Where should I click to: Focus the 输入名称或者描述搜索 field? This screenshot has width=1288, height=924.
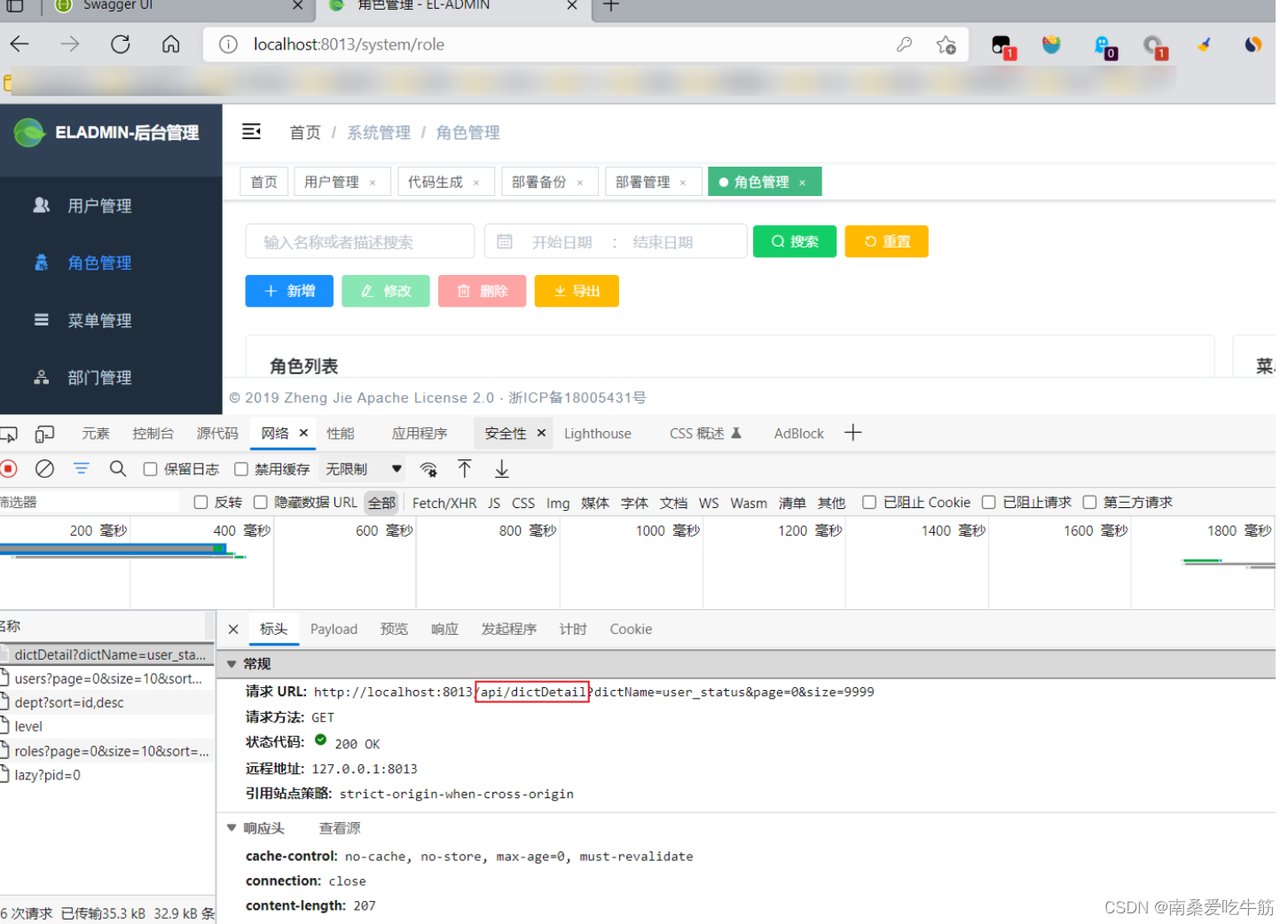coord(360,241)
